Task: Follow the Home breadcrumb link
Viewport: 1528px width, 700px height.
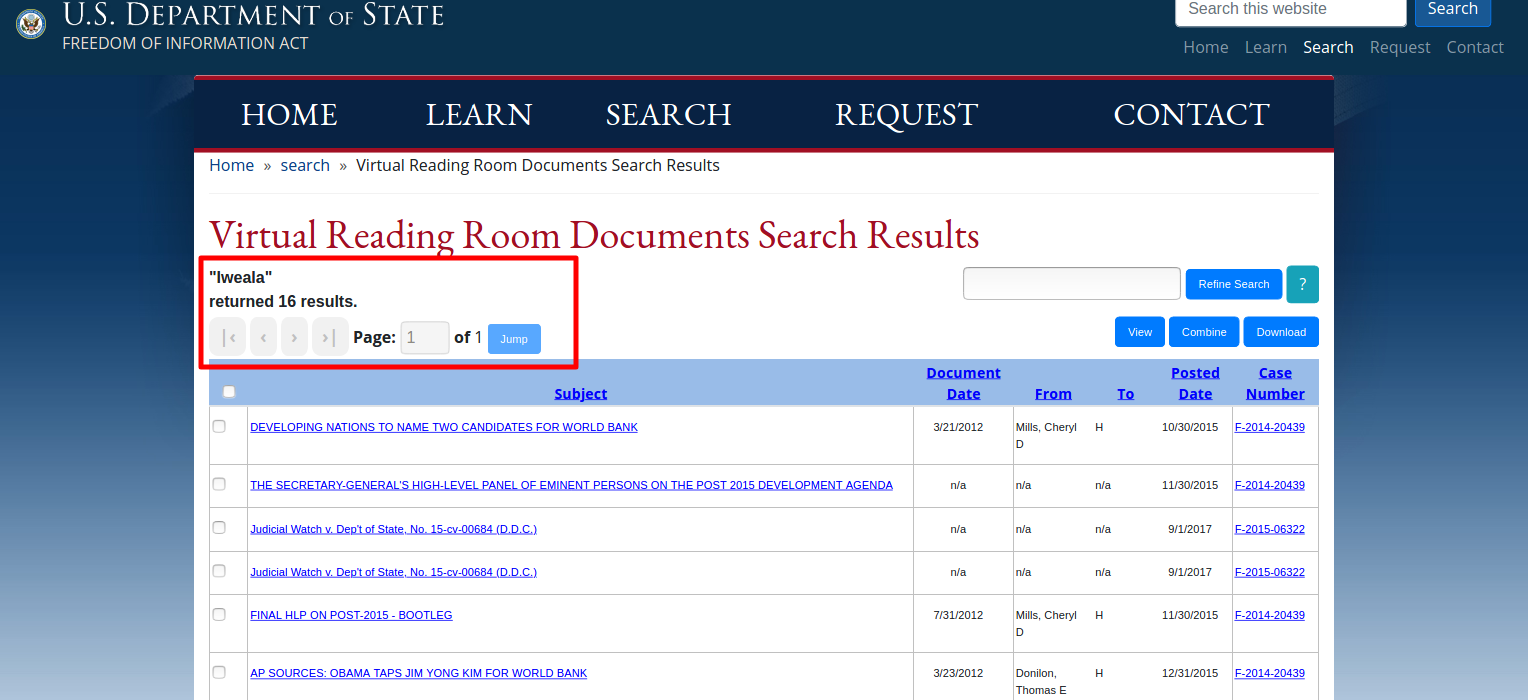Action: pyautogui.click(x=231, y=165)
